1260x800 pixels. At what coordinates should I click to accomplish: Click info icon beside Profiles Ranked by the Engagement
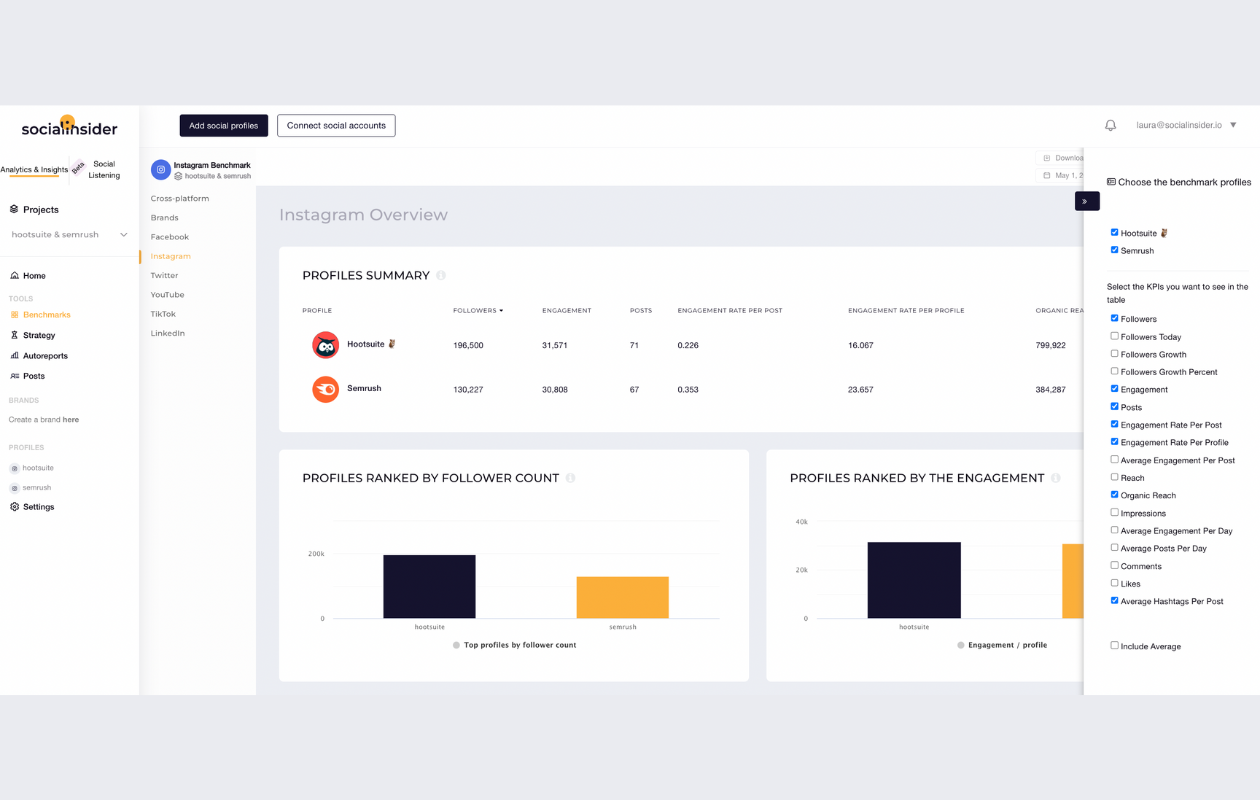[1055, 478]
